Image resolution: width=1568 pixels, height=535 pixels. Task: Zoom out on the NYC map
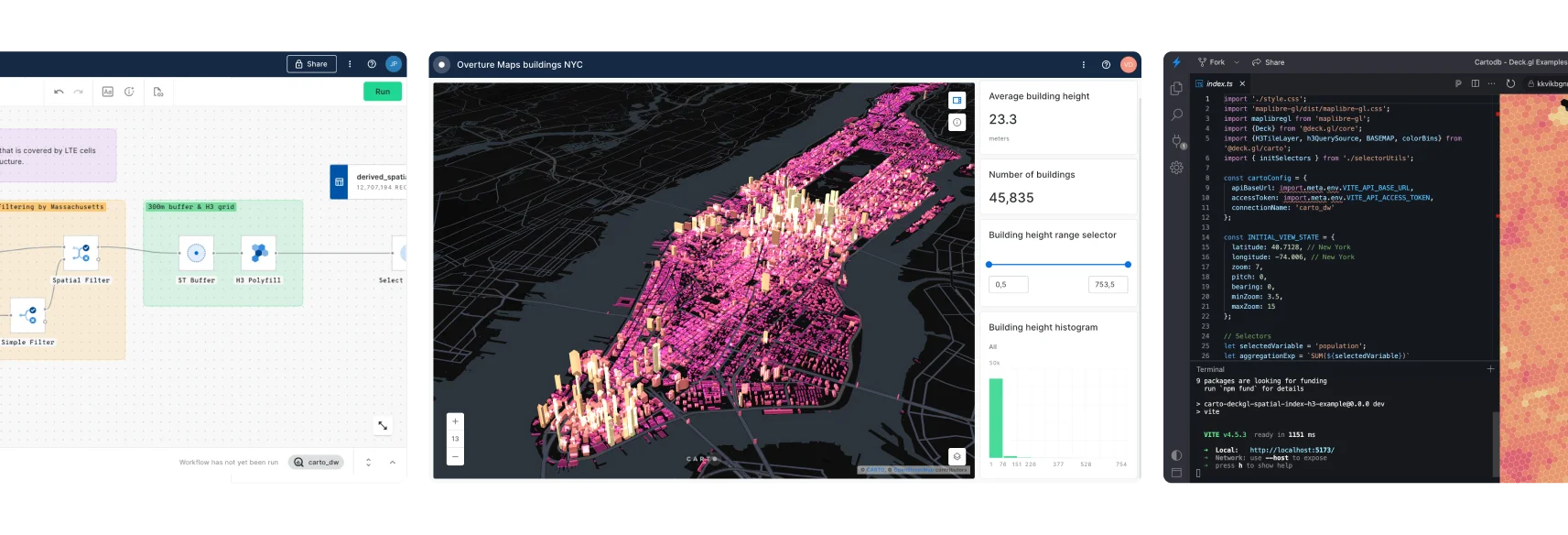(455, 456)
